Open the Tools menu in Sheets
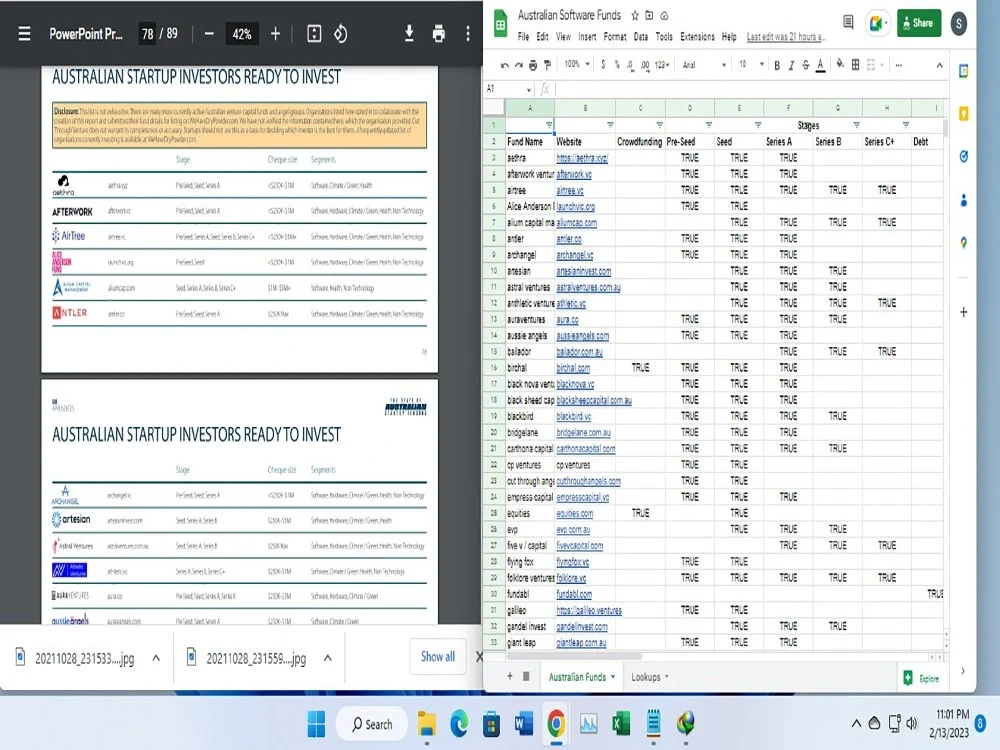 coord(664,37)
